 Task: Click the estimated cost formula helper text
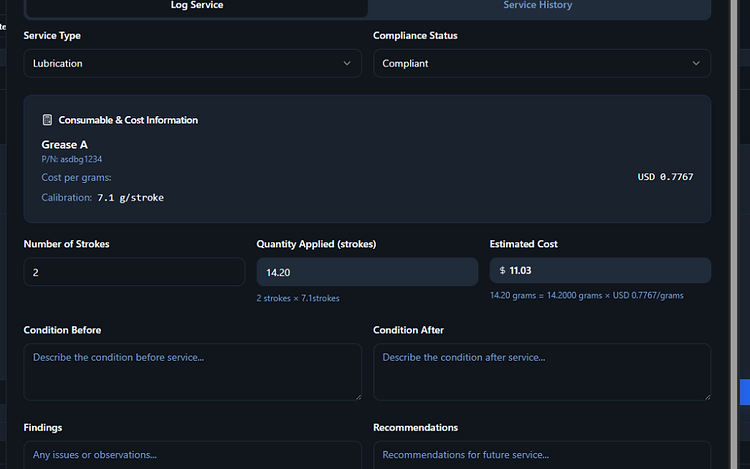[586, 295]
